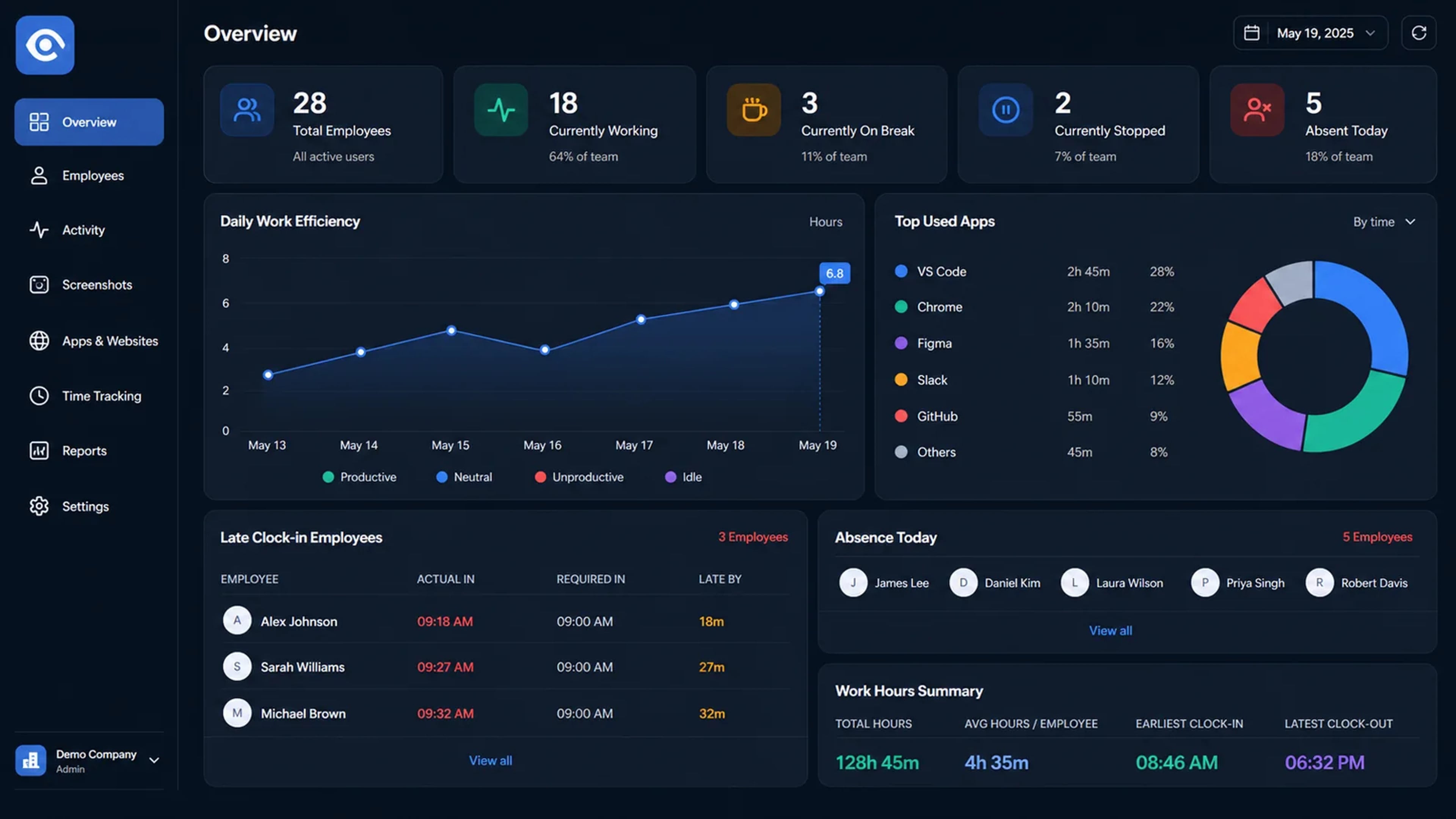
Task: Click Alex Johnson's avatar
Action: [x=237, y=620]
